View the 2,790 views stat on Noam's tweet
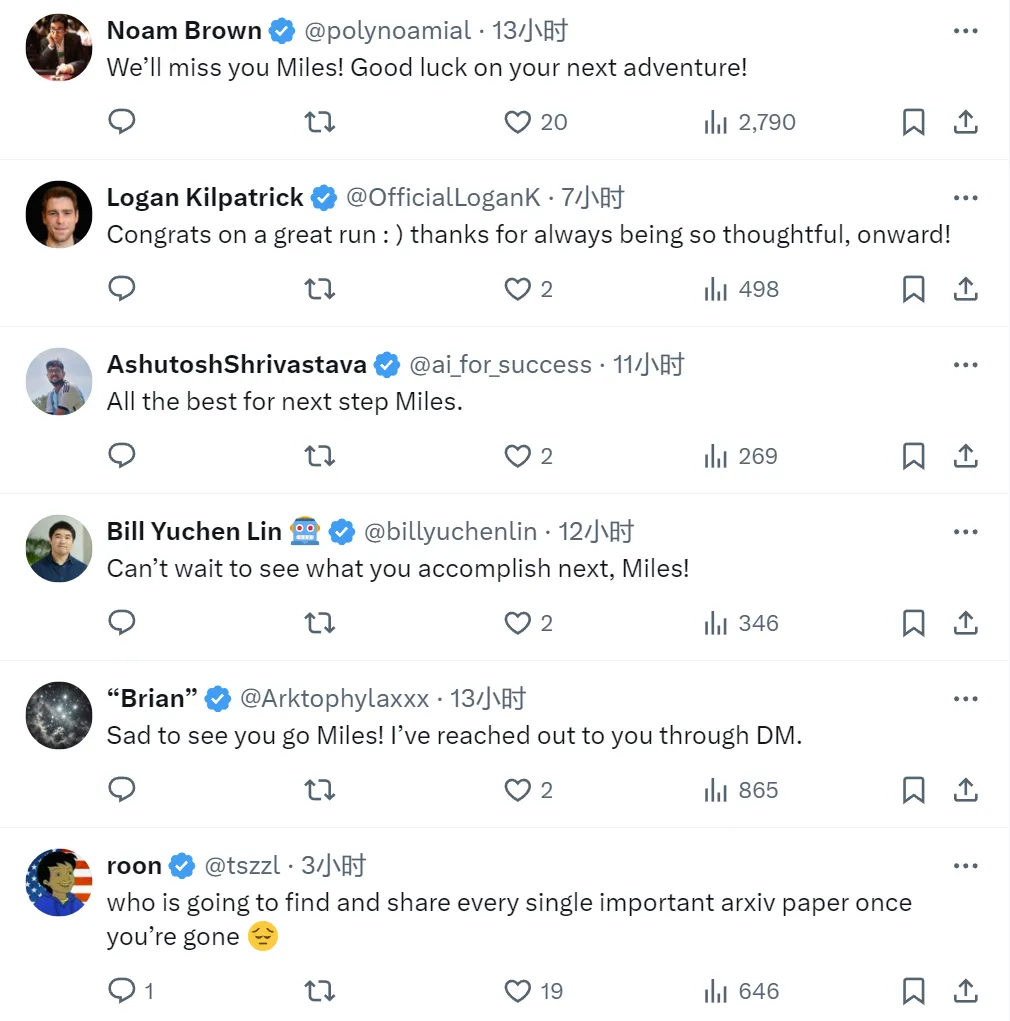Viewport: 1010px width, 1021px height. (749, 122)
